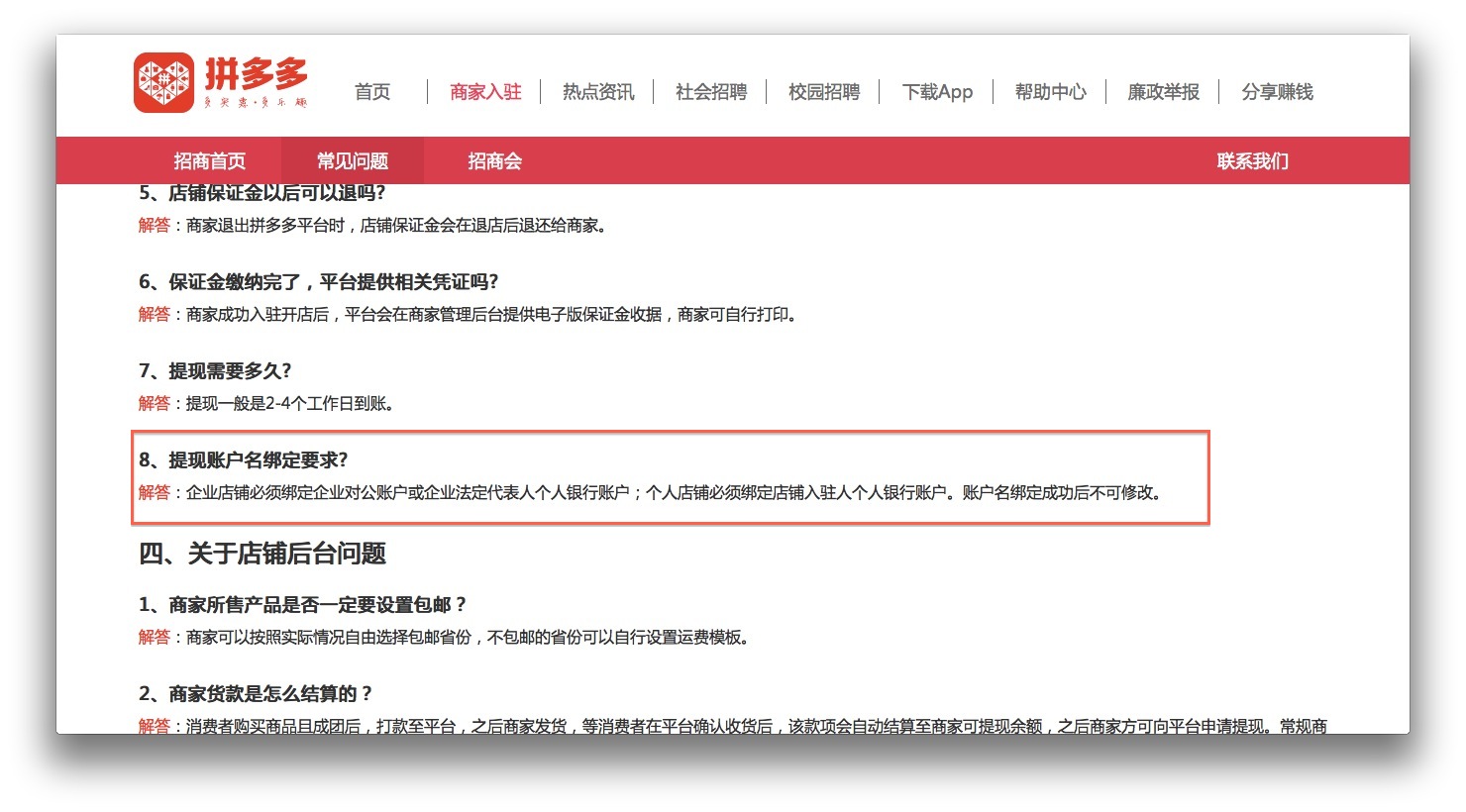Click 联系我们 in the red bar
This screenshot has width=1466, height=812.
(1253, 161)
